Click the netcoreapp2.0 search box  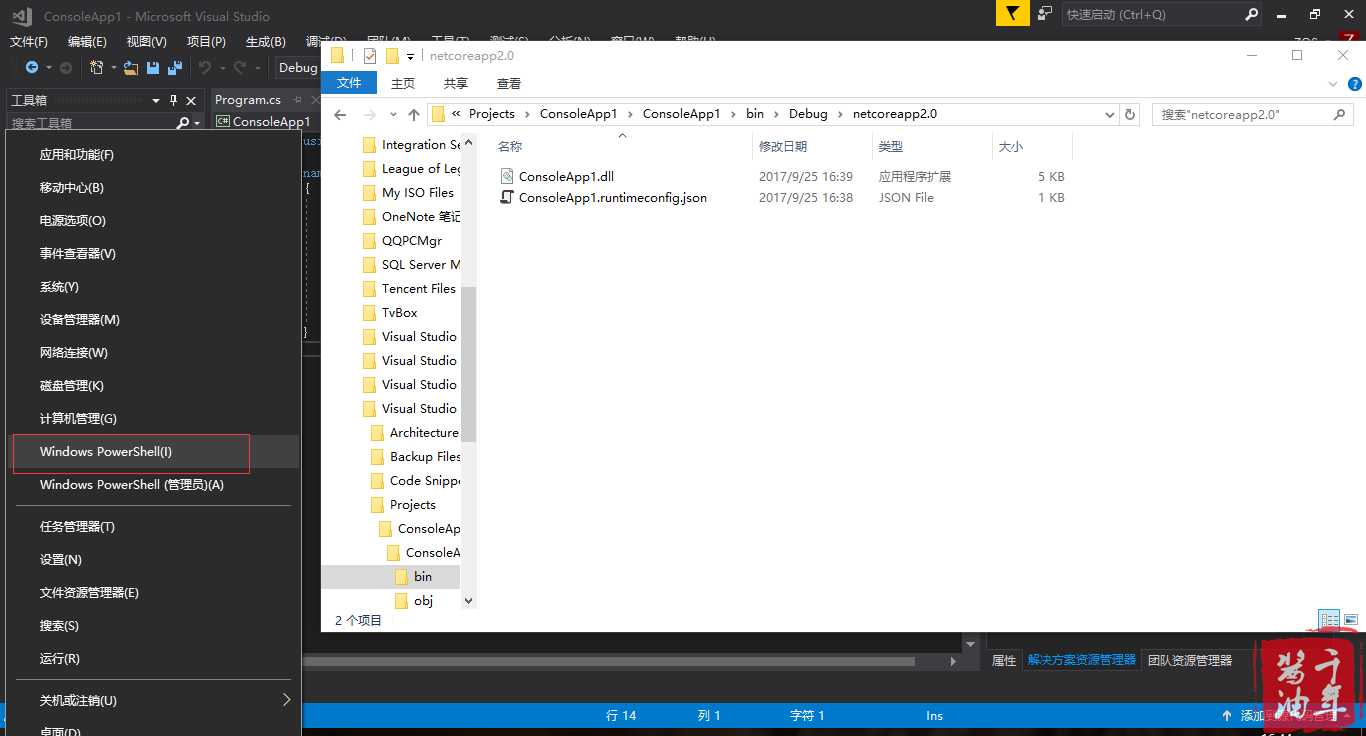[x=1244, y=114]
